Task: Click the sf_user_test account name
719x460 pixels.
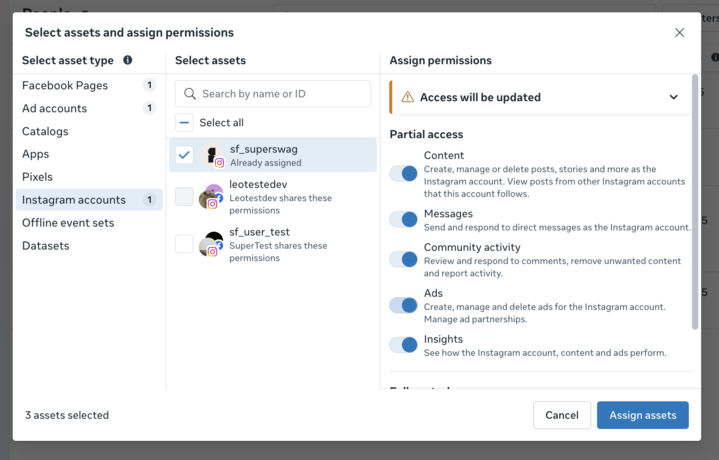Action: coord(260,232)
